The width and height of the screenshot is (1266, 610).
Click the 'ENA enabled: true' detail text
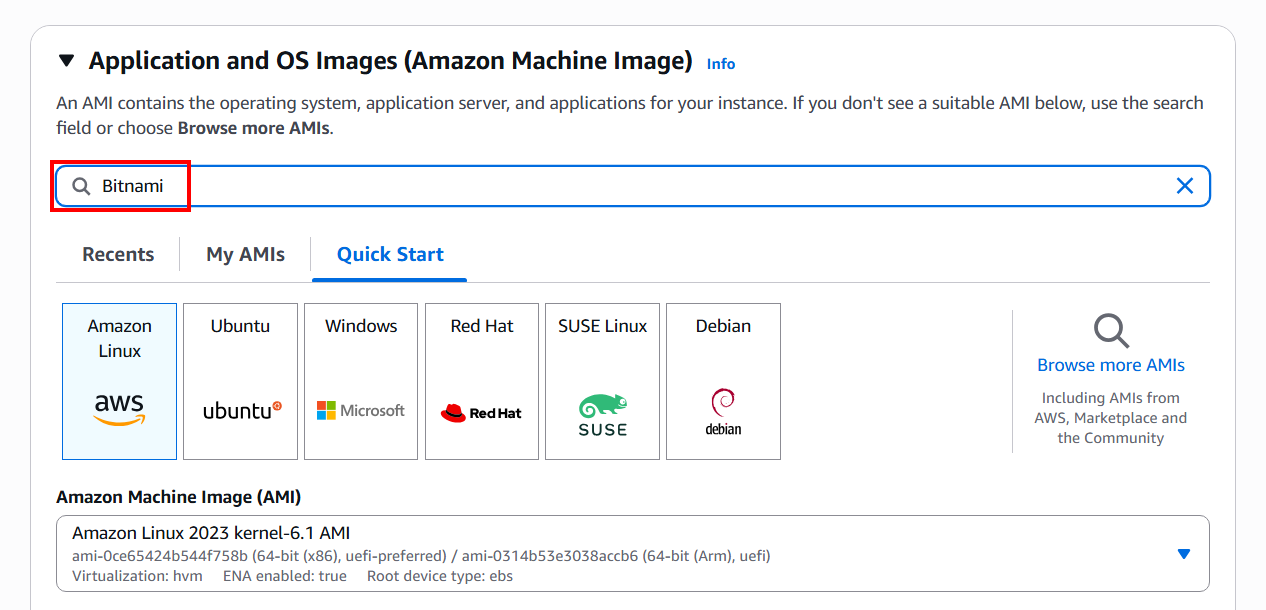pos(283,576)
